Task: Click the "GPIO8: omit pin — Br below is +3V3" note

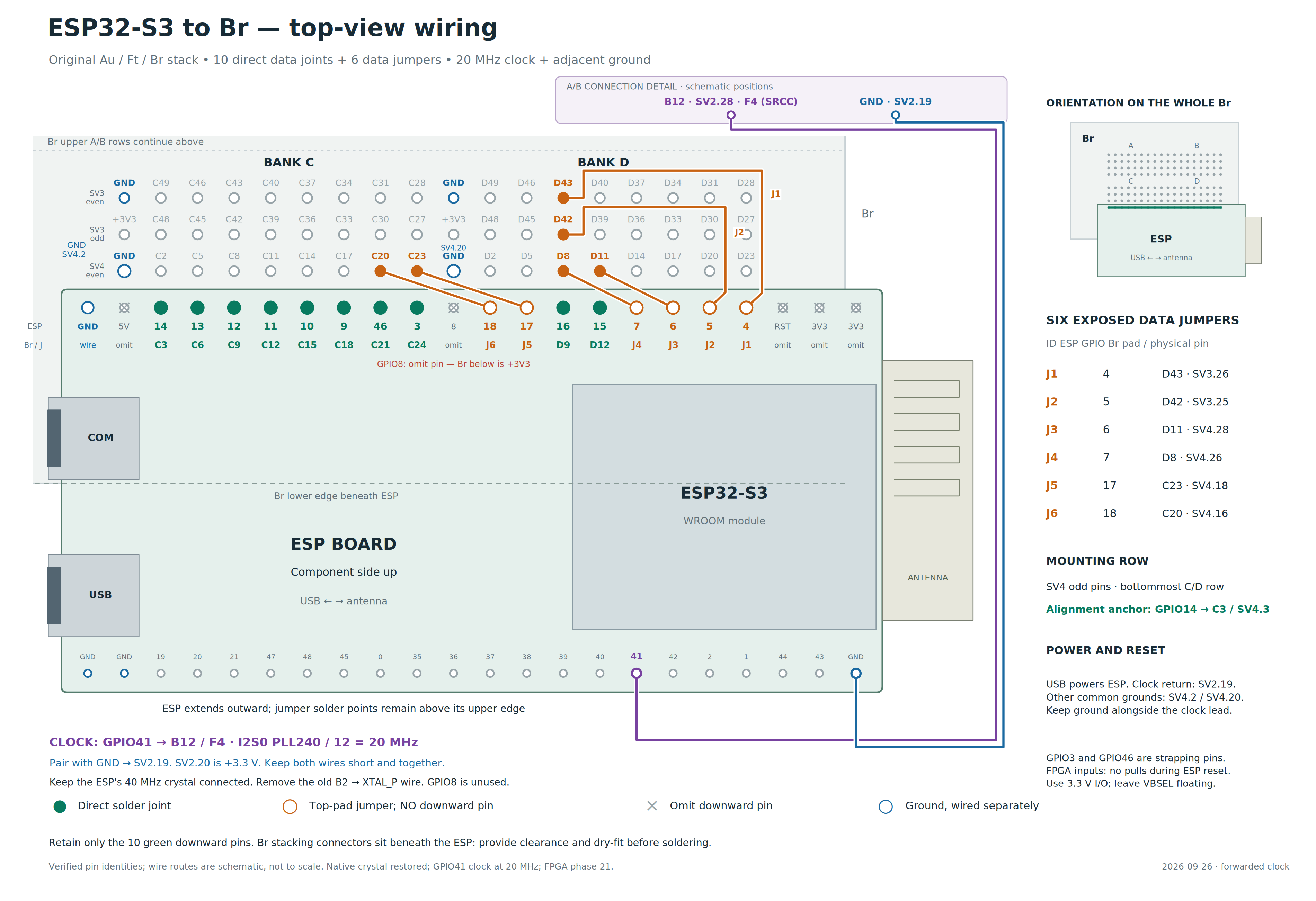Action: [x=454, y=364]
